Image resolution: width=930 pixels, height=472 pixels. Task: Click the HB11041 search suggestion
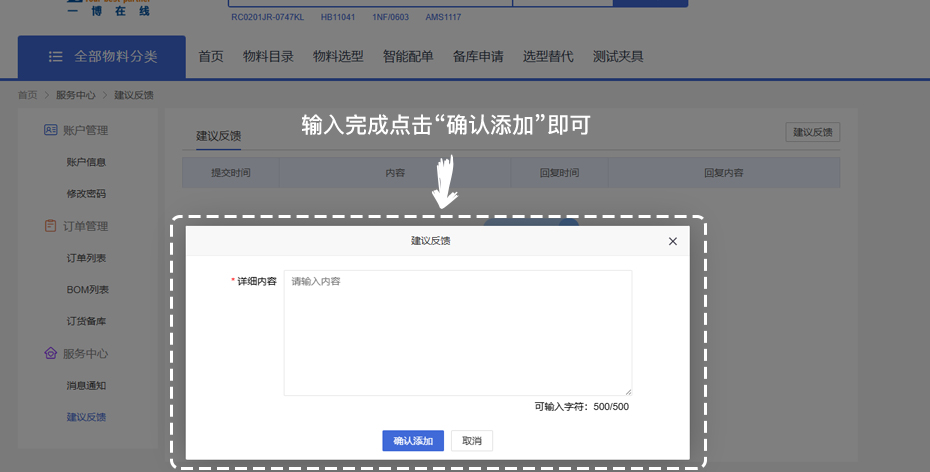[338, 17]
